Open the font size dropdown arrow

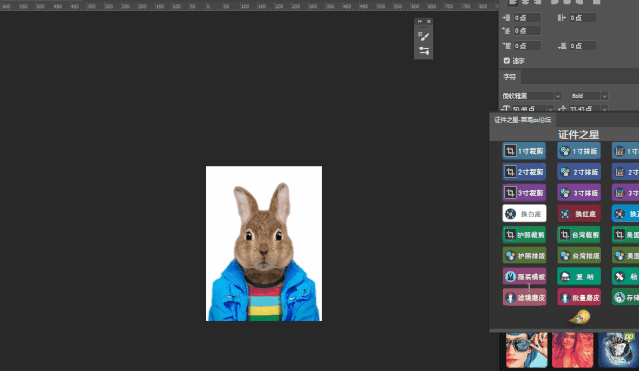click(x=550, y=109)
